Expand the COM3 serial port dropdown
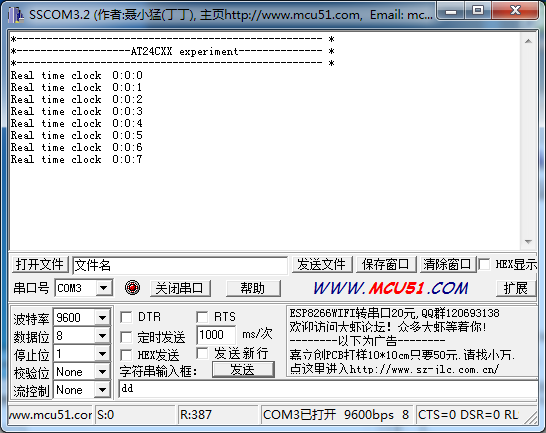 103,288
